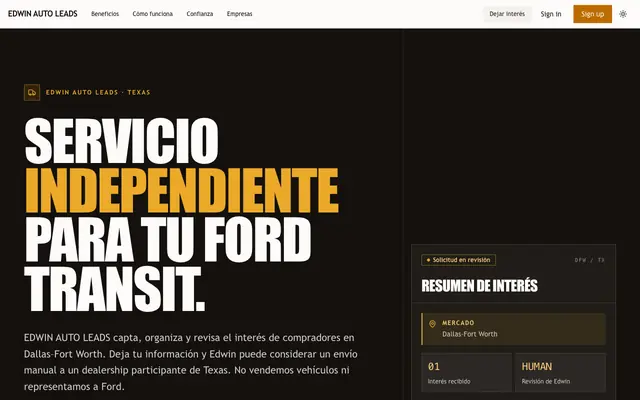Click the Dallas-Fort Worth market value
Image resolution: width=640 pixels, height=400 pixels.
click(470, 334)
